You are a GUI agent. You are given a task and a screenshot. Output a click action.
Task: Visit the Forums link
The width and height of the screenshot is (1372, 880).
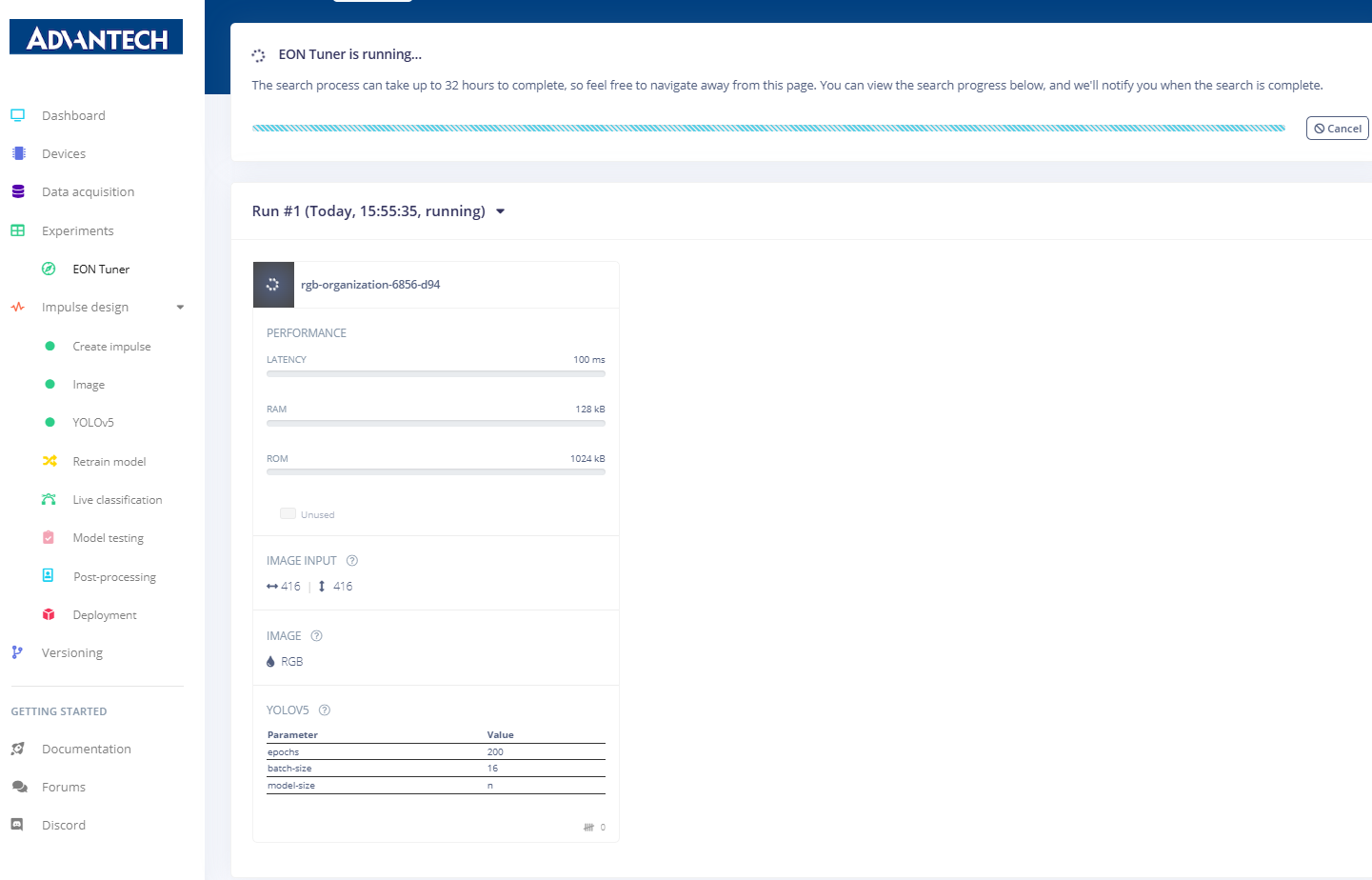tap(64, 787)
